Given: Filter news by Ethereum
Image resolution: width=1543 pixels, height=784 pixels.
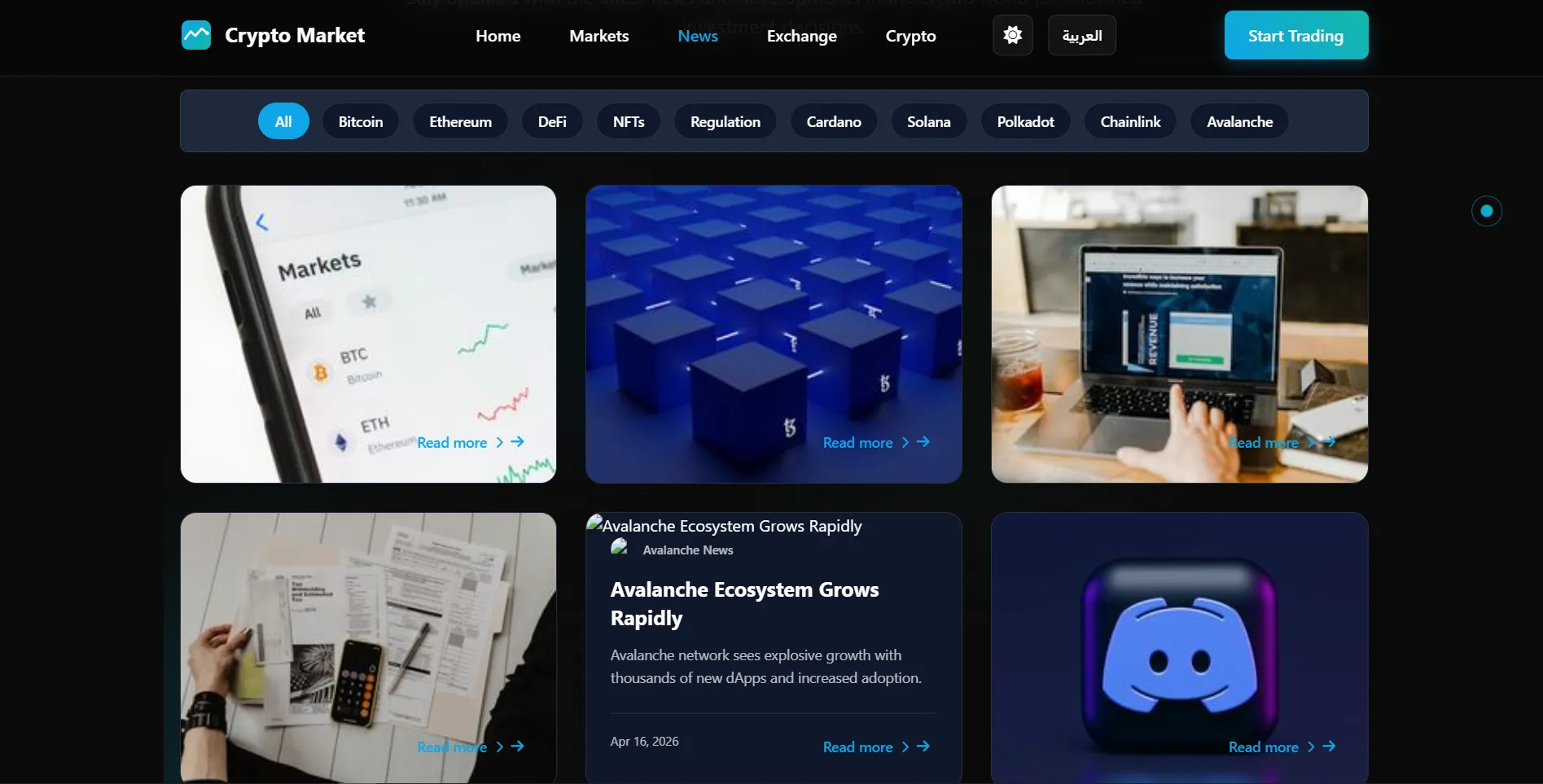Looking at the screenshot, I should 461,121.
